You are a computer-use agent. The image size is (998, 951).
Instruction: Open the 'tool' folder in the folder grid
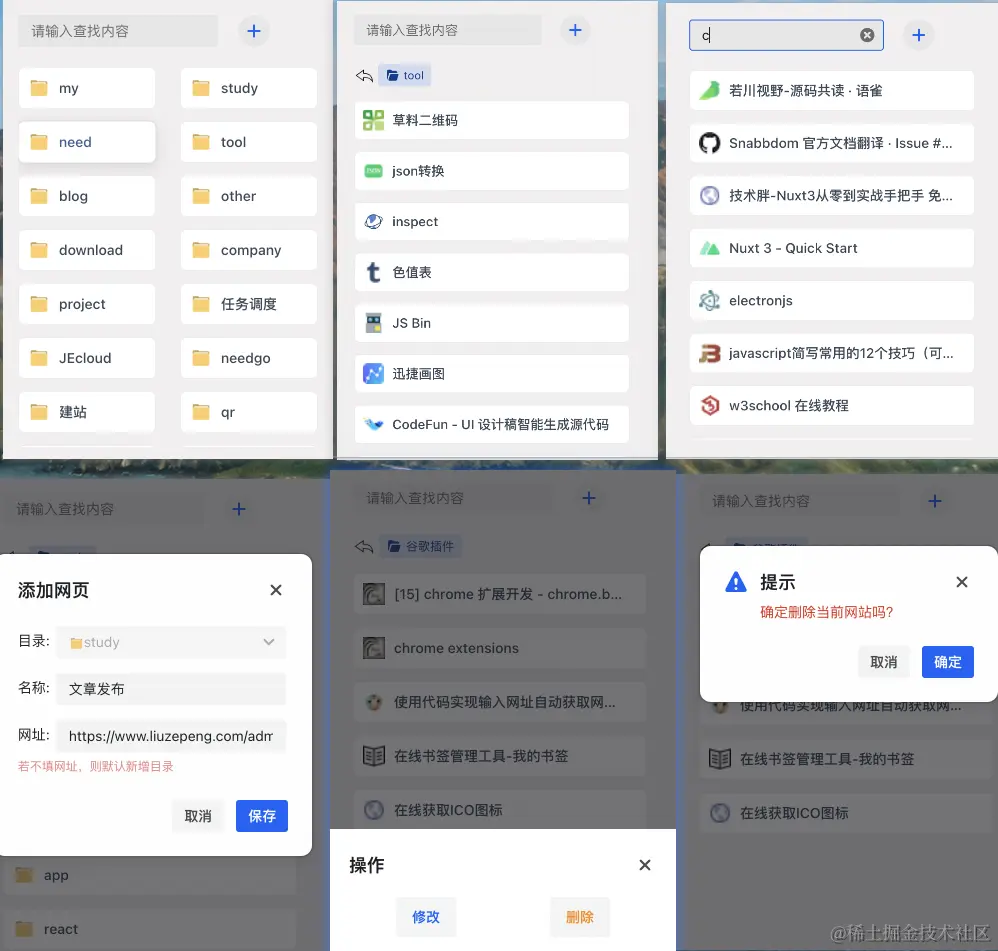[248, 142]
